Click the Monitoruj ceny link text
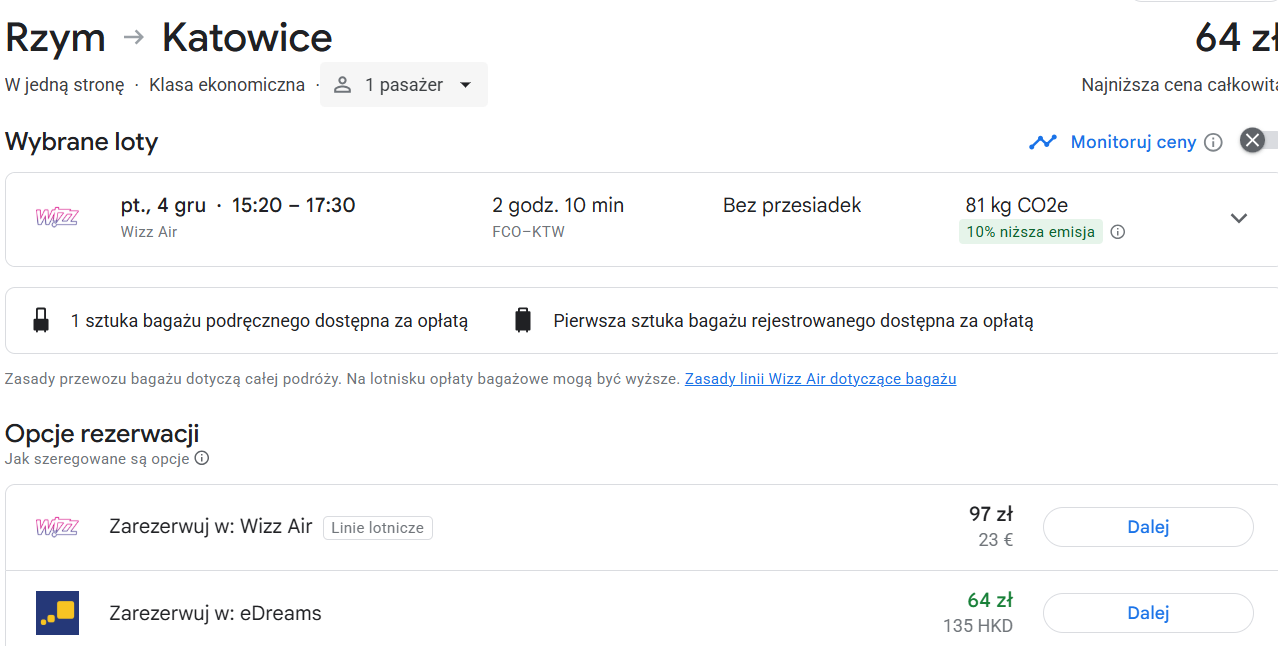 pyautogui.click(x=1133, y=142)
